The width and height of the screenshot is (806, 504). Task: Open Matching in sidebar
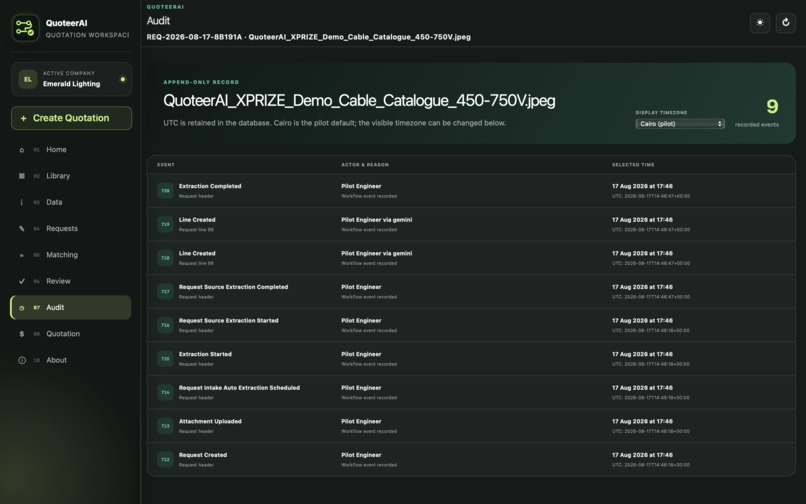[x=71, y=255]
